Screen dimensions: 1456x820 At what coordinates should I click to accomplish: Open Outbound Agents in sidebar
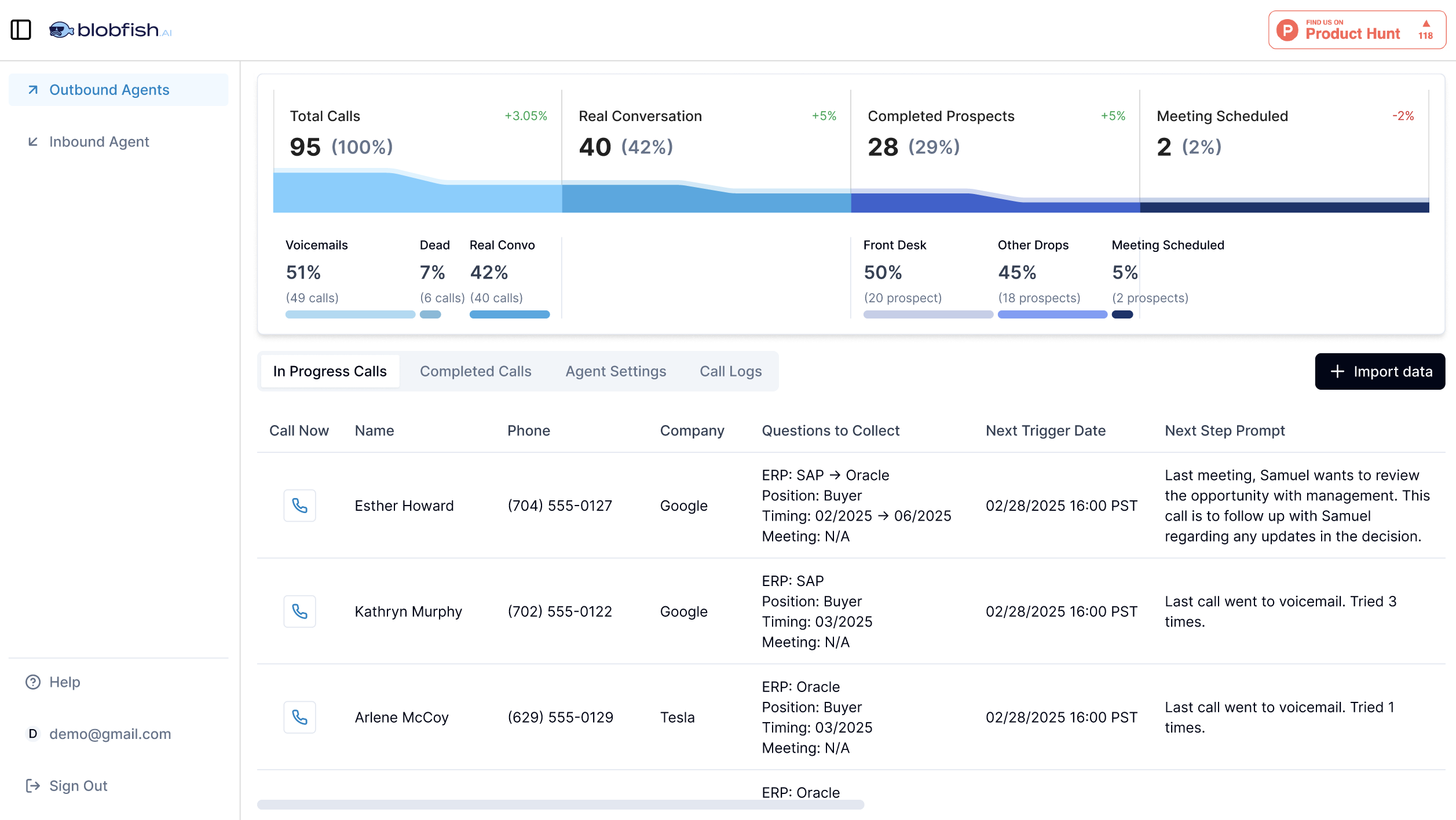(109, 90)
